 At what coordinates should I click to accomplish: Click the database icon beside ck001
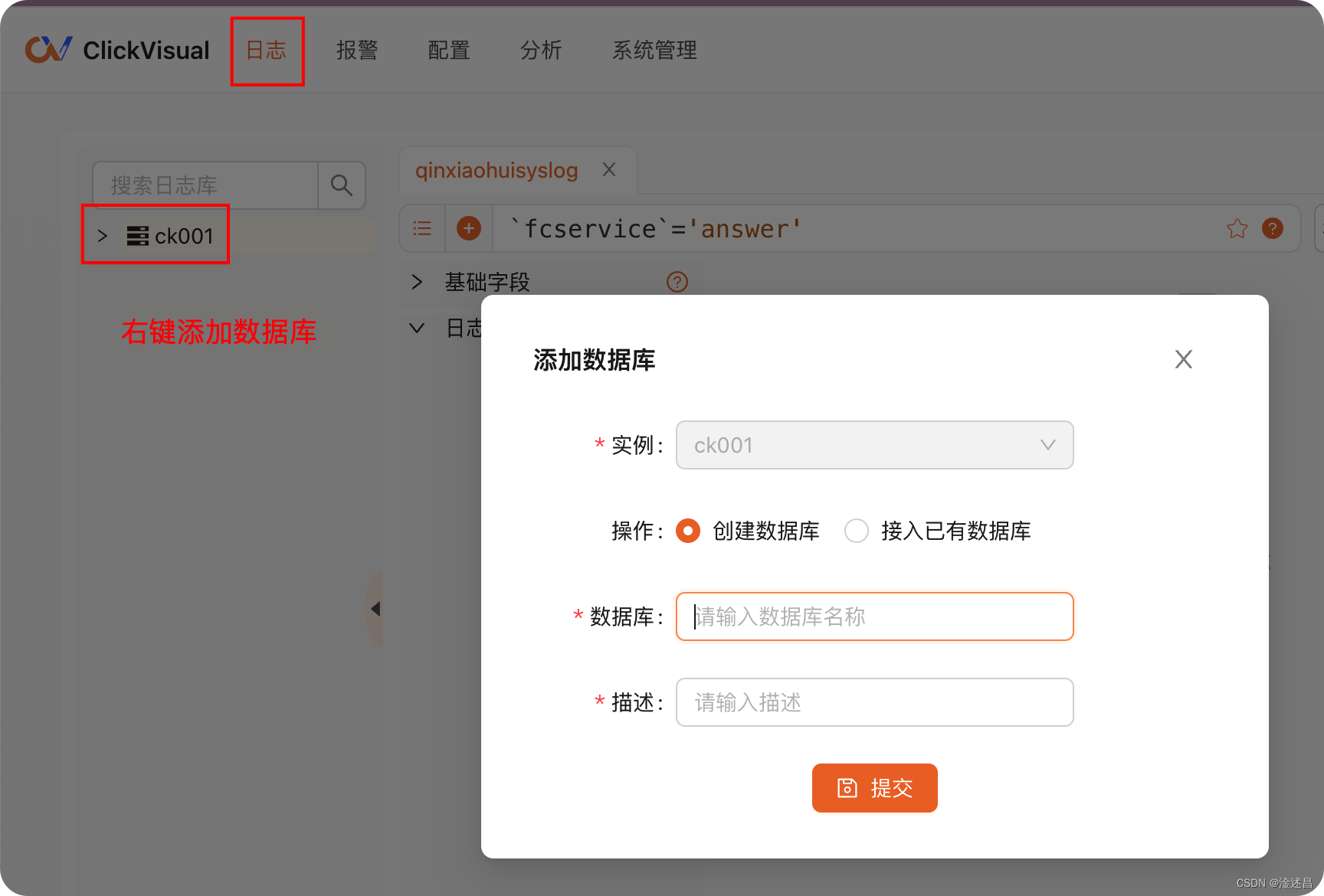coord(137,236)
